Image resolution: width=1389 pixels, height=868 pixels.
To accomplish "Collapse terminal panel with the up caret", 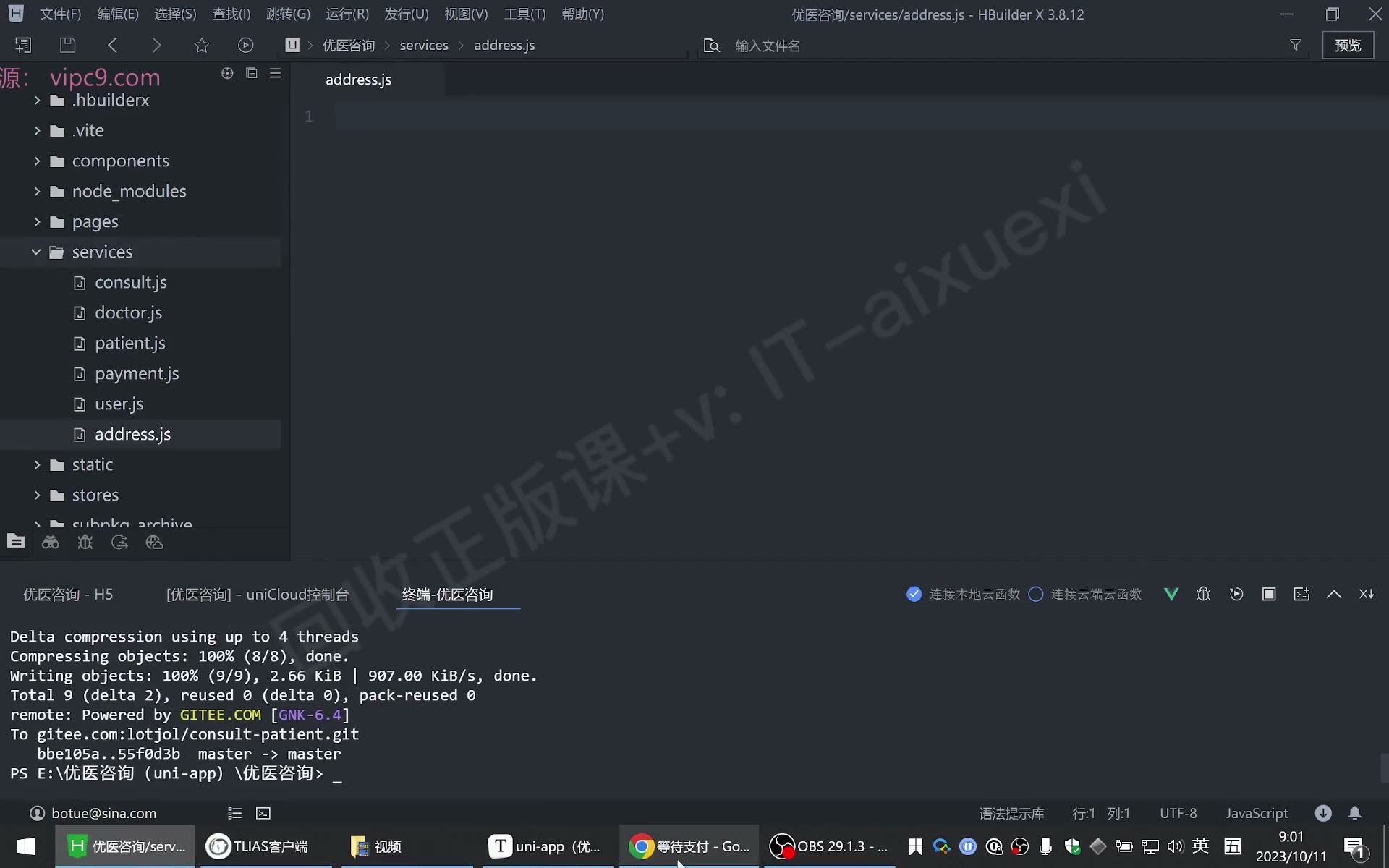I will click(1334, 594).
